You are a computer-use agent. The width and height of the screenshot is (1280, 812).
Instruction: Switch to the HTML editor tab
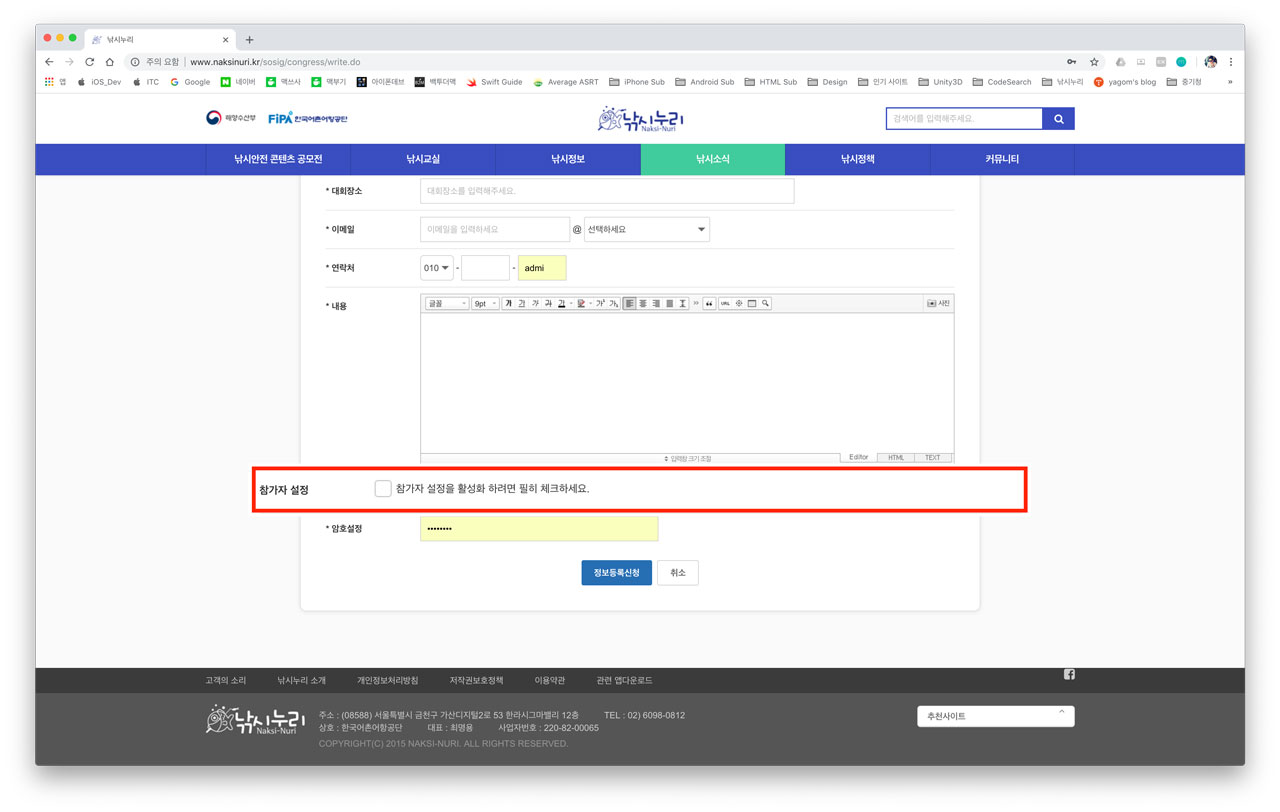[x=898, y=457]
